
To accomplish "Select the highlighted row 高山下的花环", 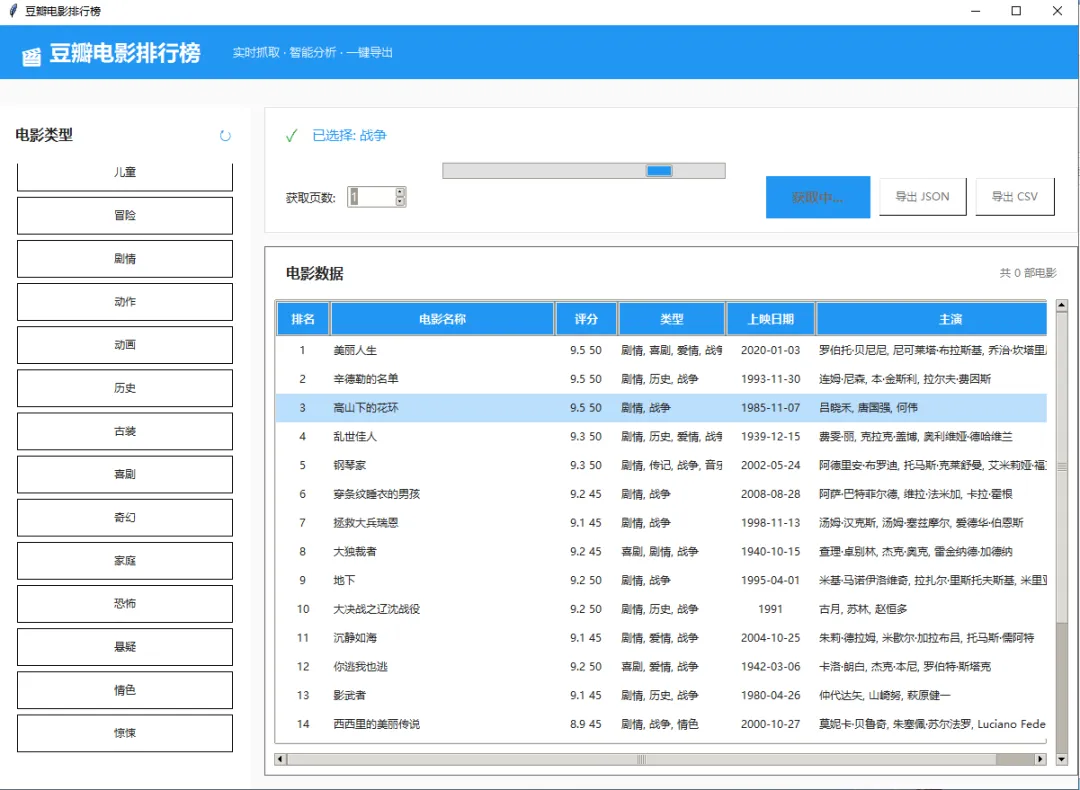I will pos(661,408).
